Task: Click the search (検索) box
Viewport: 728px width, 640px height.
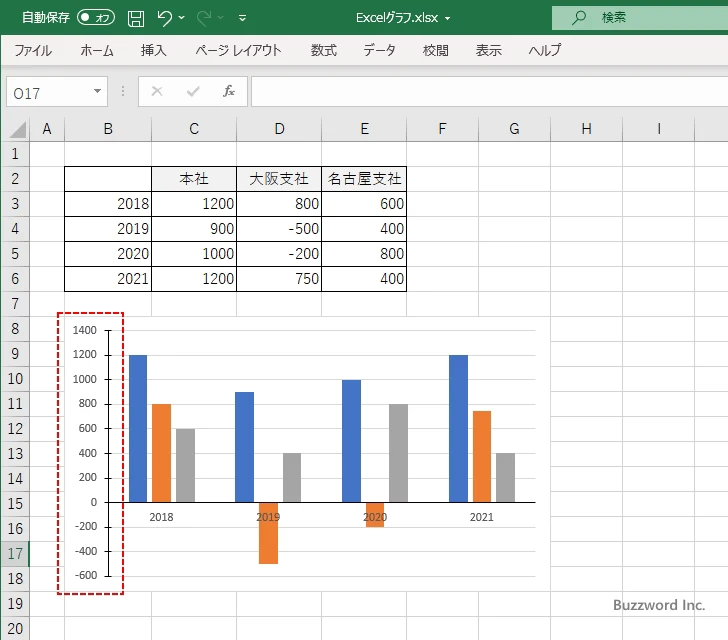Action: point(640,18)
